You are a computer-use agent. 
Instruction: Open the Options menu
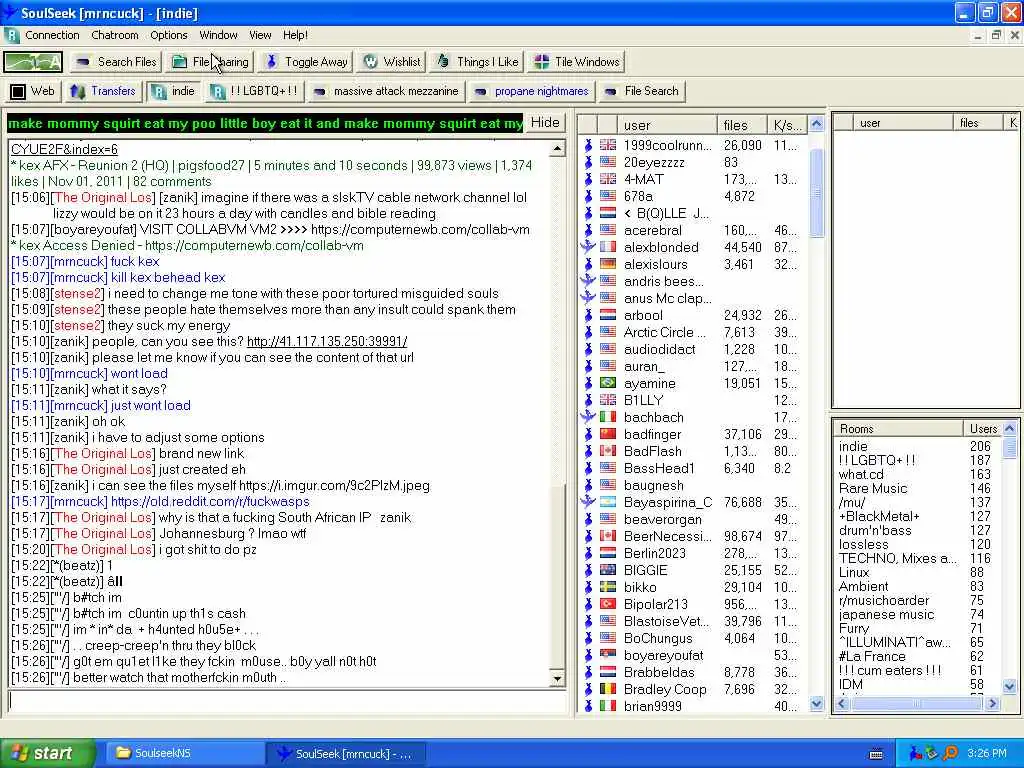pos(168,35)
